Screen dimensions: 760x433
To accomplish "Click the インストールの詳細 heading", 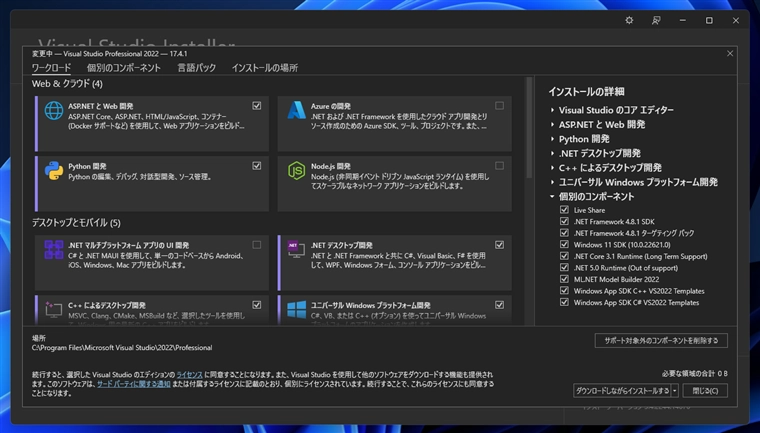I will [x=586, y=92].
